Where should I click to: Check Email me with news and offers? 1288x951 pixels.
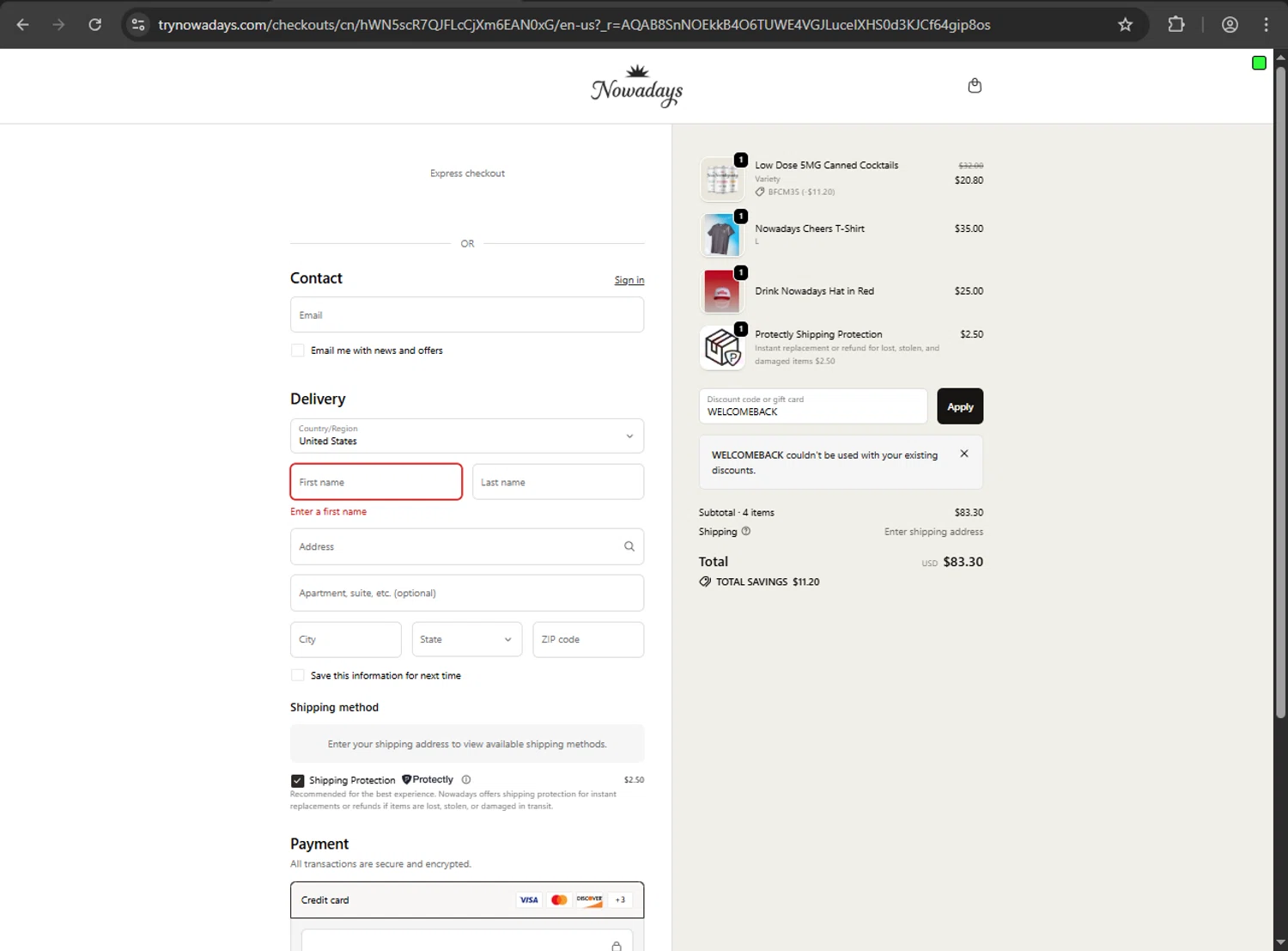(298, 351)
